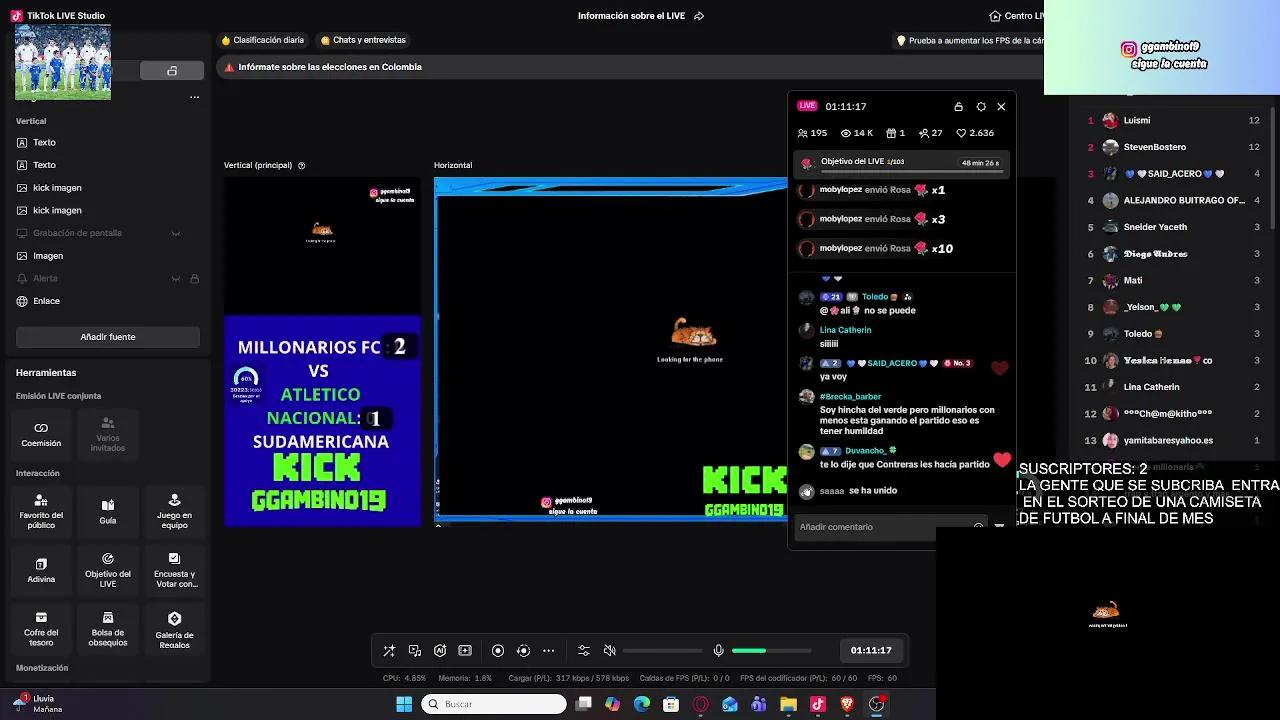Expand the Vertical (principal) scene options
The height and width of the screenshot is (720, 1280).
tap(301, 165)
